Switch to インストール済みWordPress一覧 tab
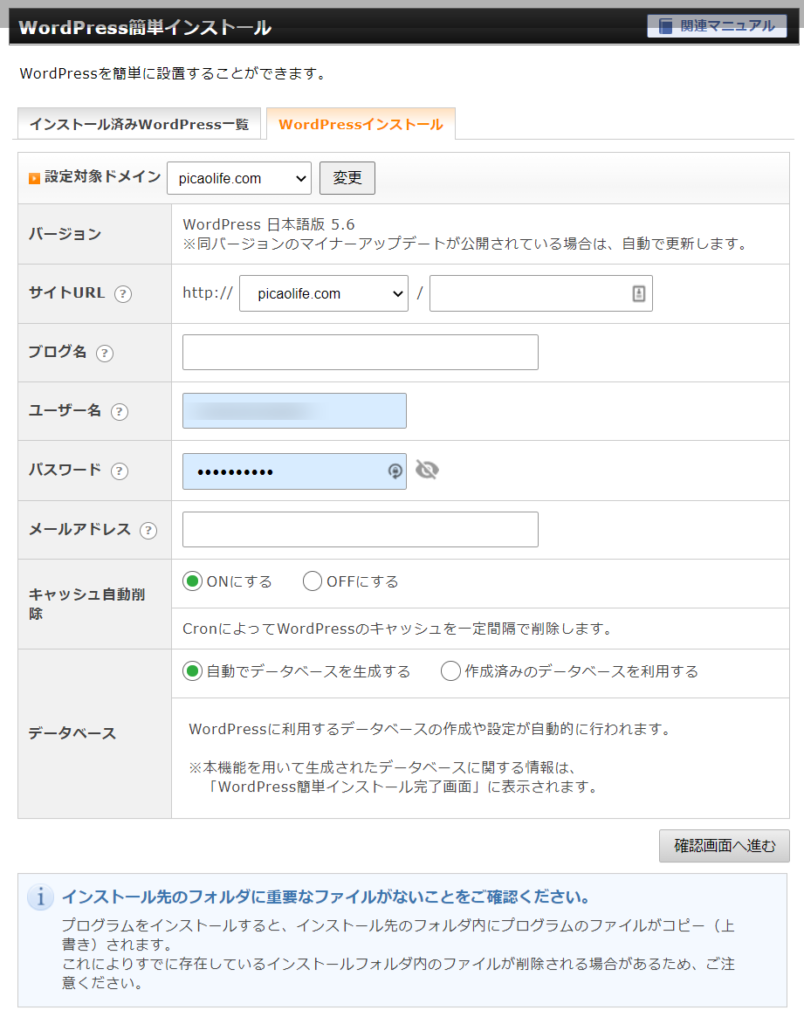Image resolution: width=804 pixels, height=1024 pixels. pos(139,124)
